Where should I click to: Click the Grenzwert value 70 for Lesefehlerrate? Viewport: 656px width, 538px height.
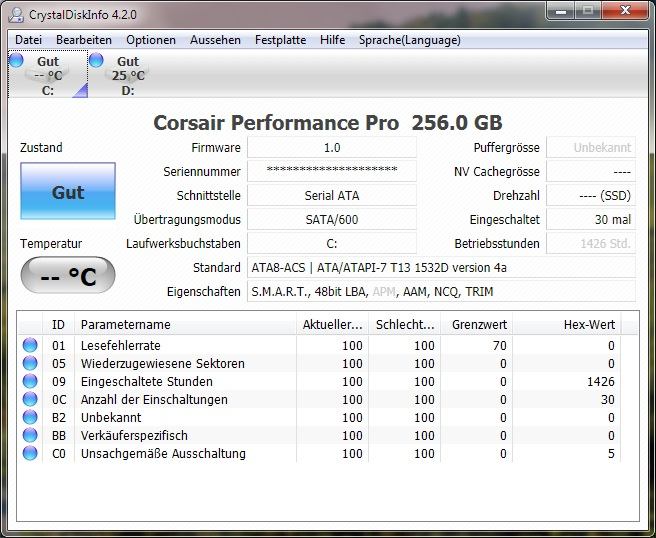[x=500, y=346]
